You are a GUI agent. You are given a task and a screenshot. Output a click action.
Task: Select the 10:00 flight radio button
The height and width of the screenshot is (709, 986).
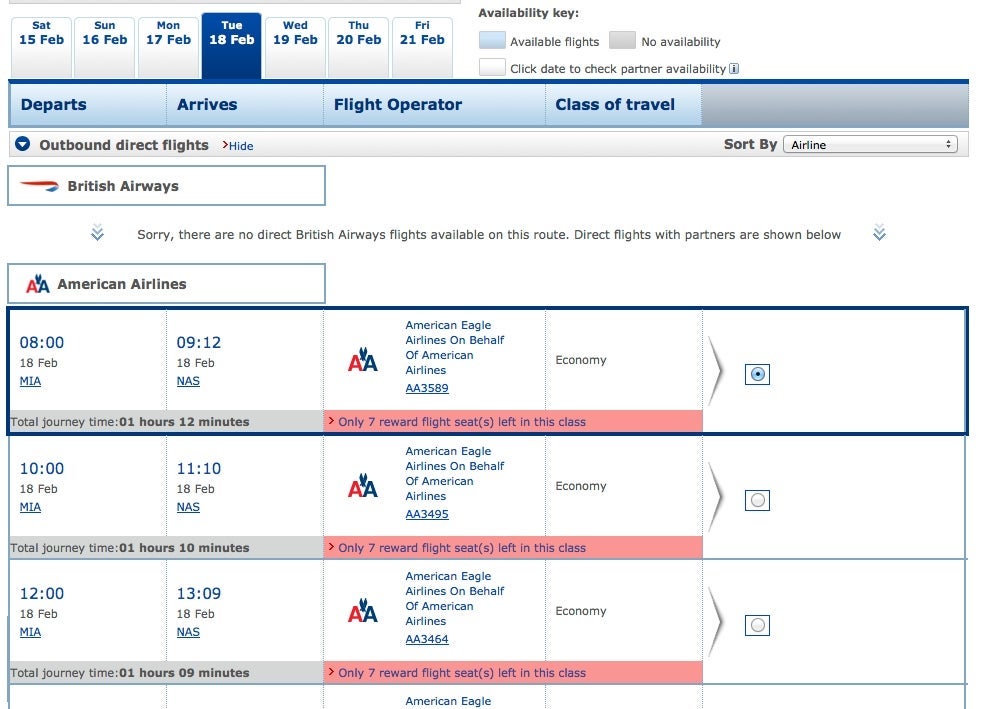[757, 500]
